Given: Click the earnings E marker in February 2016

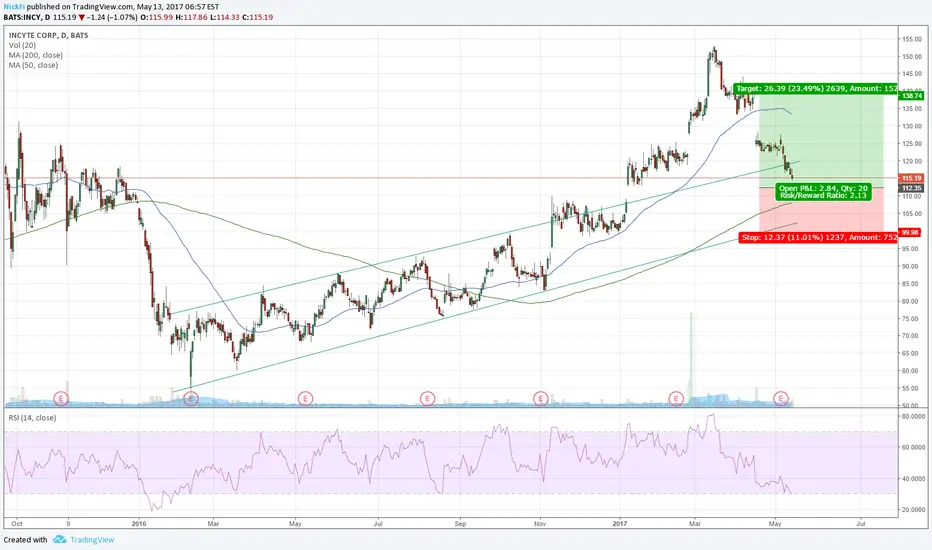Looking at the screenshot, I should pos(191,398).
